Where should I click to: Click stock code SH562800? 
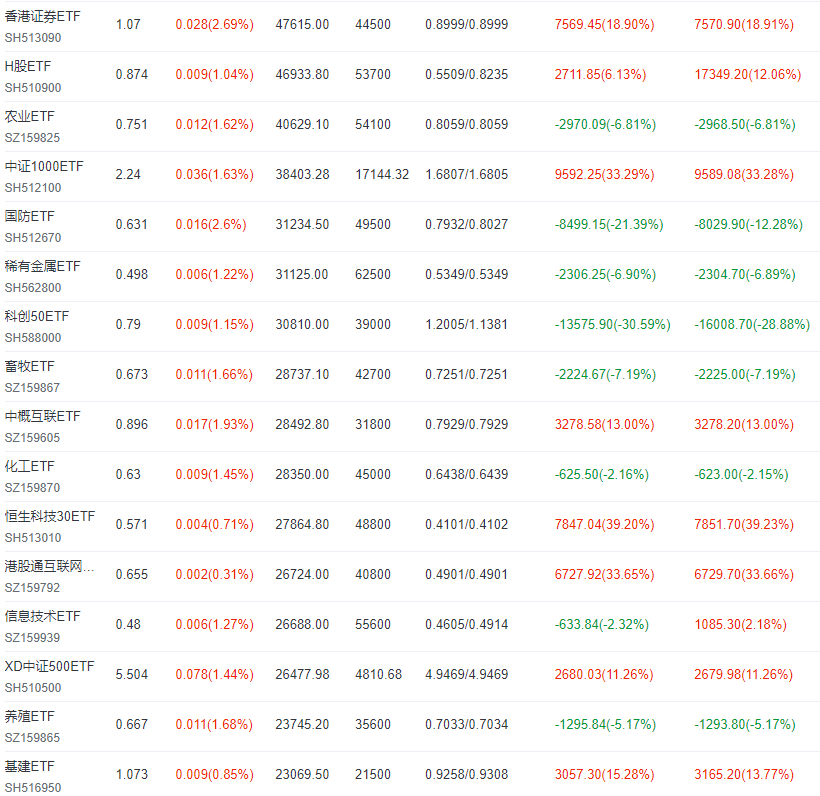pyautogui.click(x=33, y=288)
